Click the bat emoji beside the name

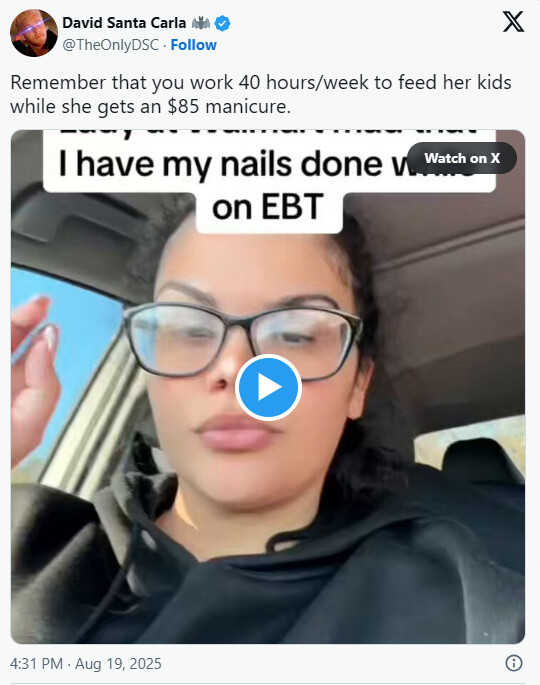[x=201, y=23]
